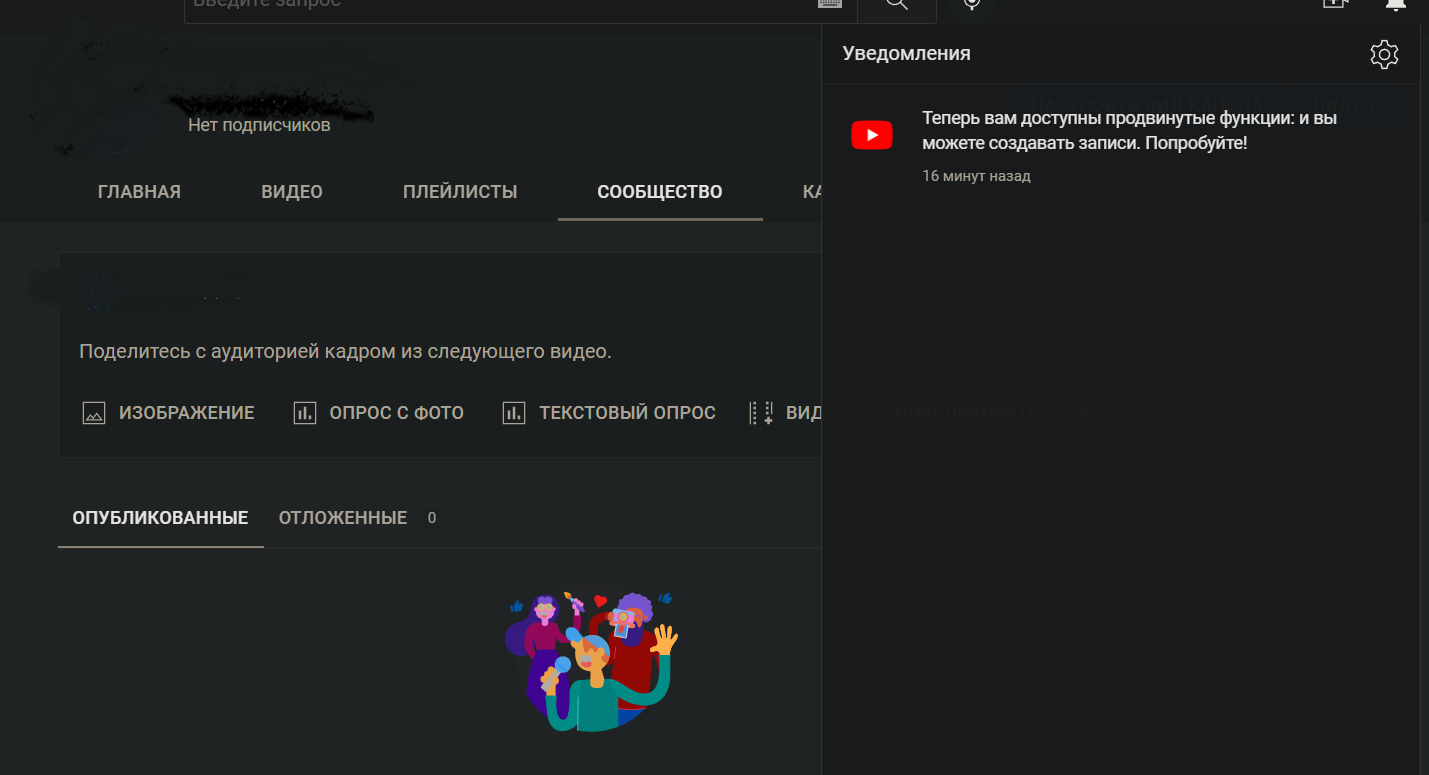Open the ПЛЕЙЛИСТЫ tab

460,192
